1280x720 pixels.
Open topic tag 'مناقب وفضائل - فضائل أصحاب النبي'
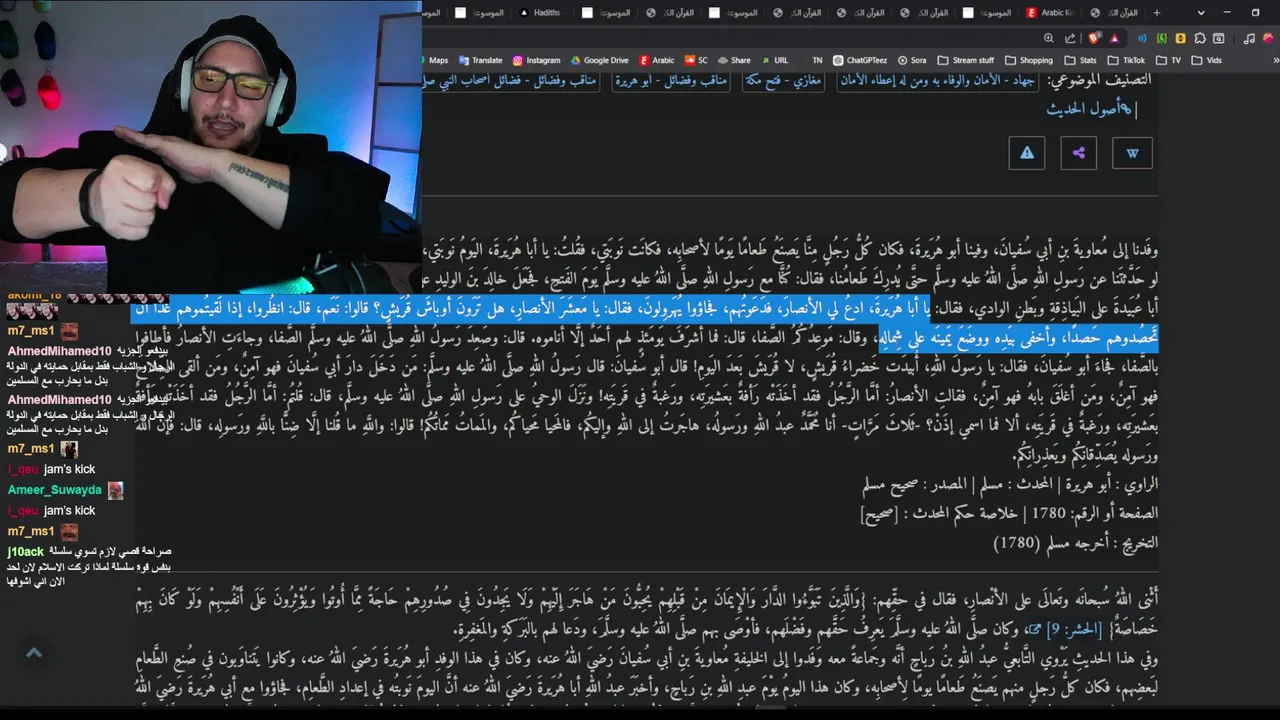[510, 79]
